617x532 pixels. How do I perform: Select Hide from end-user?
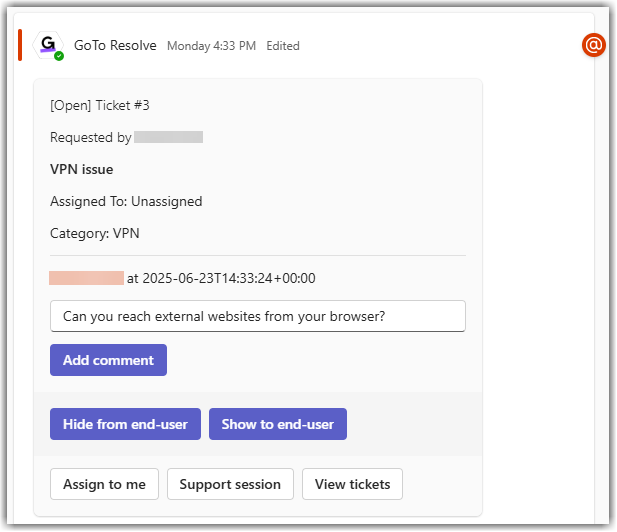coord(125,424)
